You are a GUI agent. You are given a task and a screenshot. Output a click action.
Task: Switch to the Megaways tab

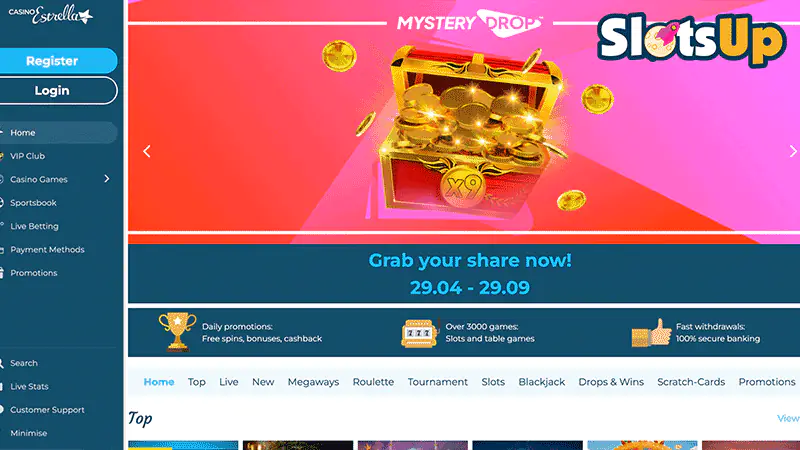pyautogui.click(x=313, y=382)
